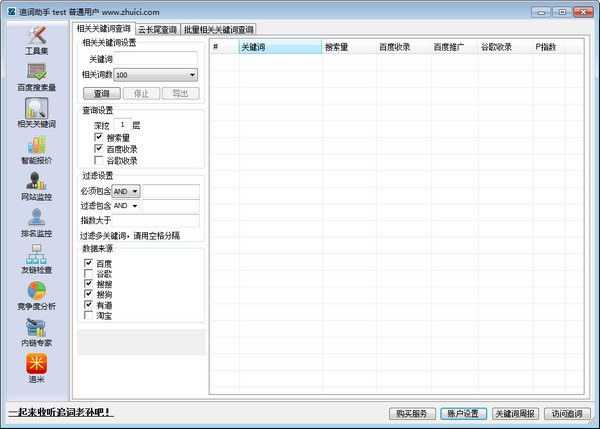Image resolution: width=600 pixels, height=429 pixels.
Task: Click the 查询 button
Action: 102,93
